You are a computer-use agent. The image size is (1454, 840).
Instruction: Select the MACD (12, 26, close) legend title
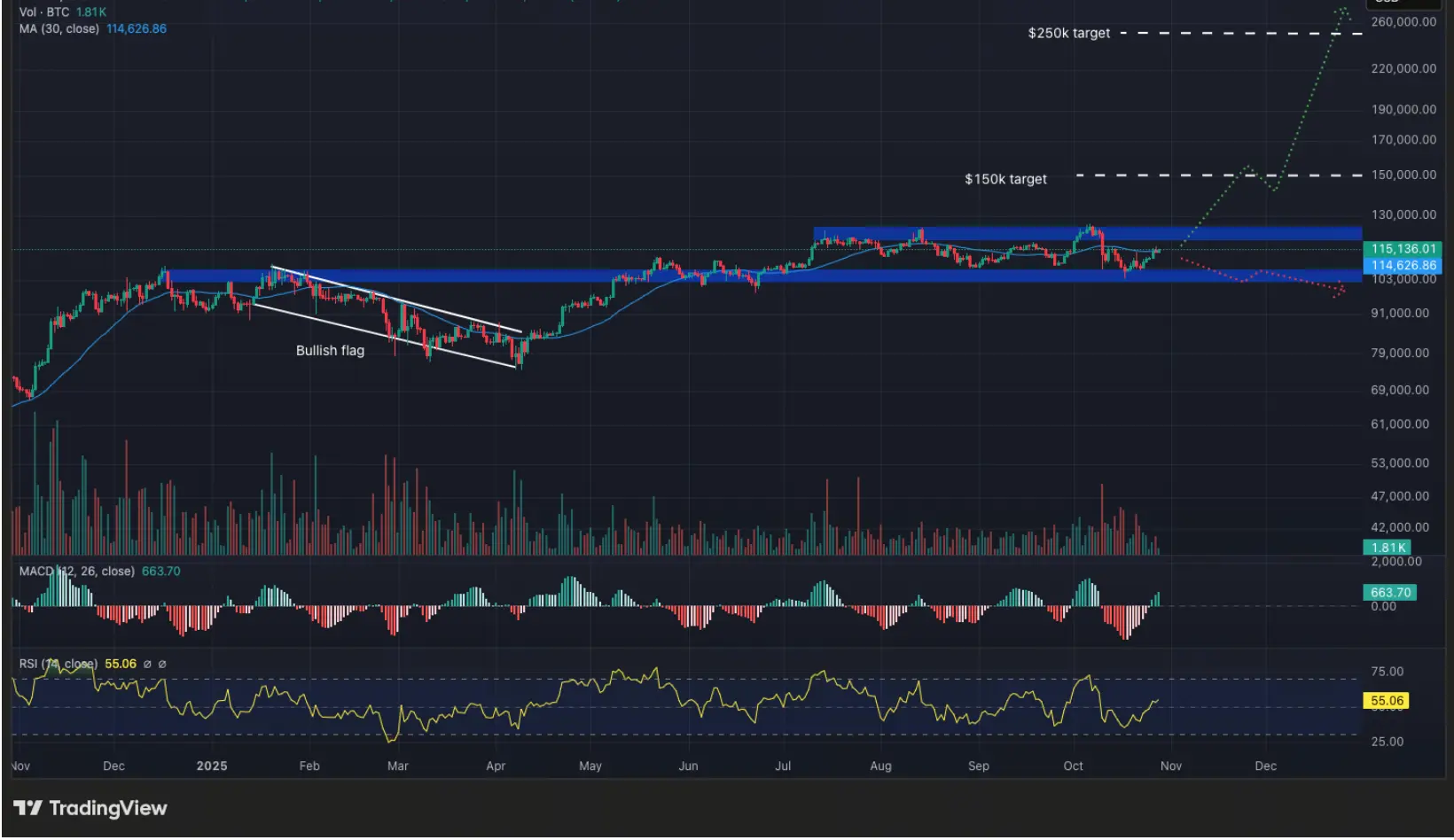coord(77,572)
